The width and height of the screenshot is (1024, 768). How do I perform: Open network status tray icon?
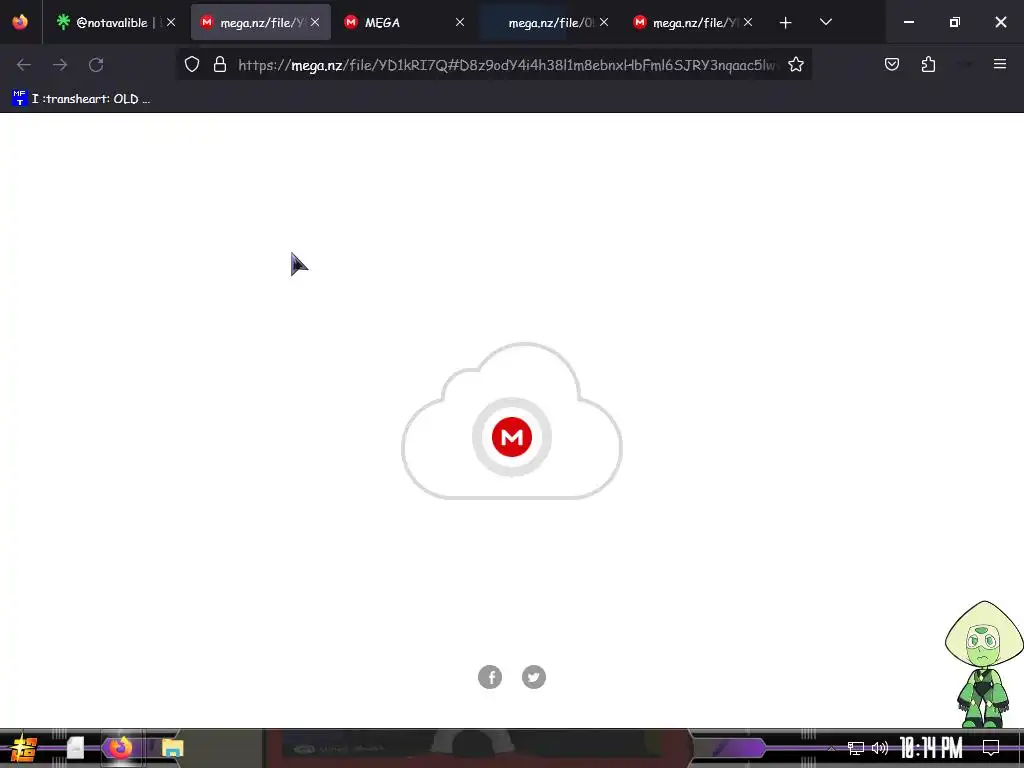click(x=856, y=748)
